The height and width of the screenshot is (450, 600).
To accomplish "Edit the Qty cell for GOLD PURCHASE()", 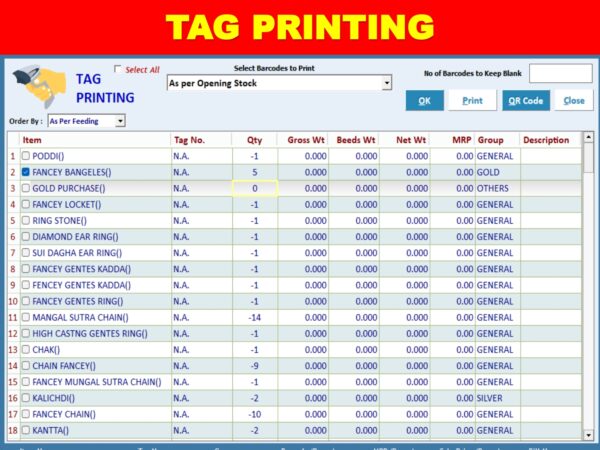I will coord(255,188).
